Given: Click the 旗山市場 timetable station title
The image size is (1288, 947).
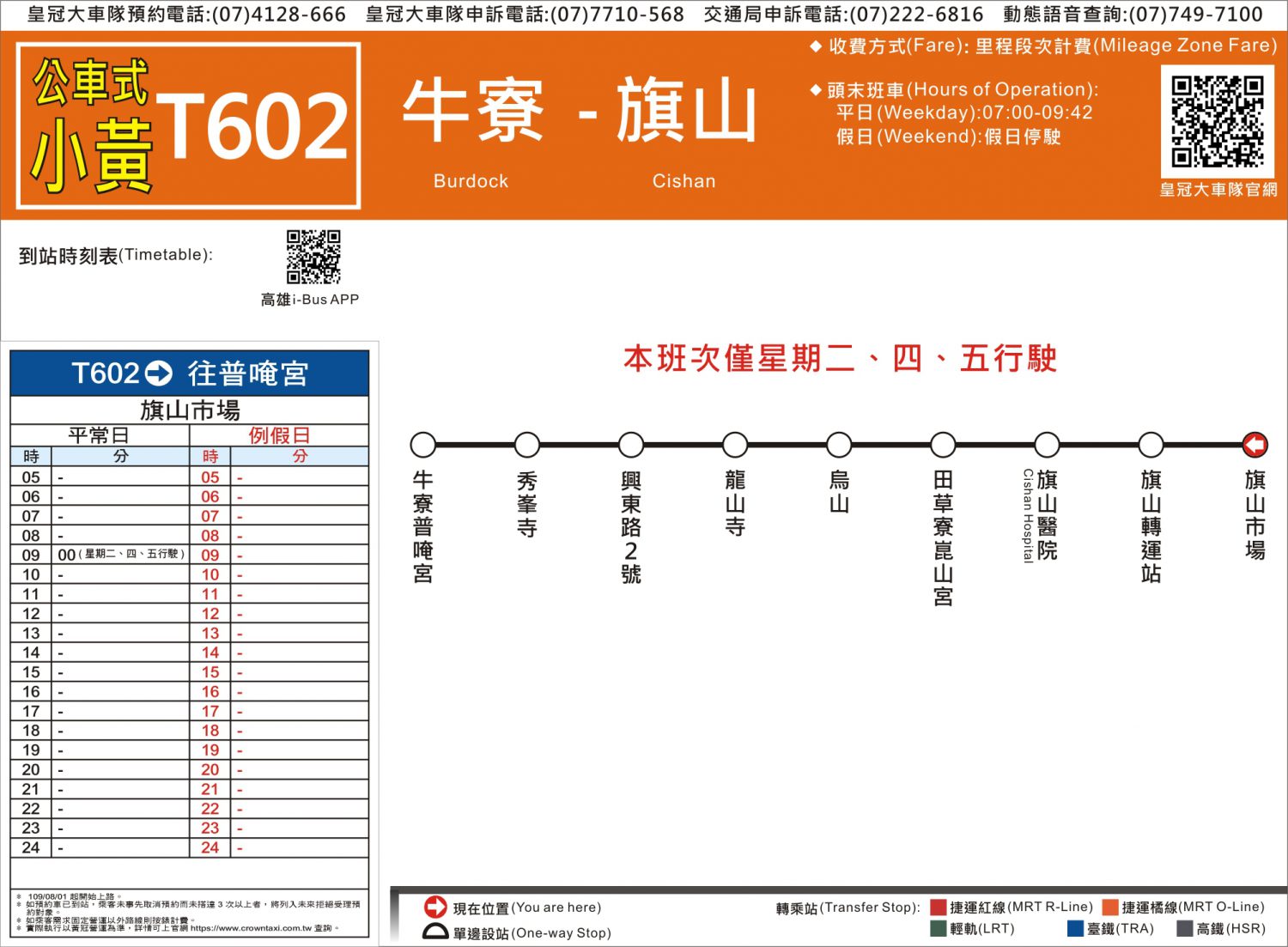Looking at the screenshot, I should 190,410.
